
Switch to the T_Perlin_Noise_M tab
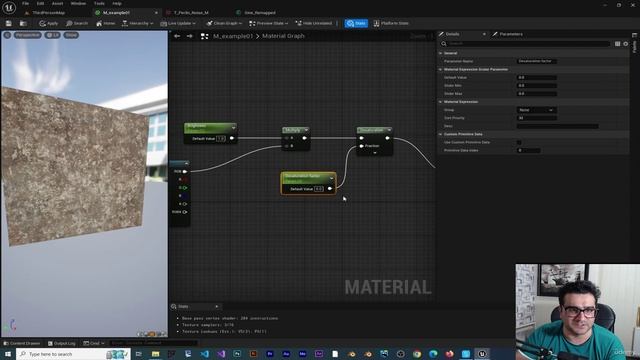[x=191, y=13]
